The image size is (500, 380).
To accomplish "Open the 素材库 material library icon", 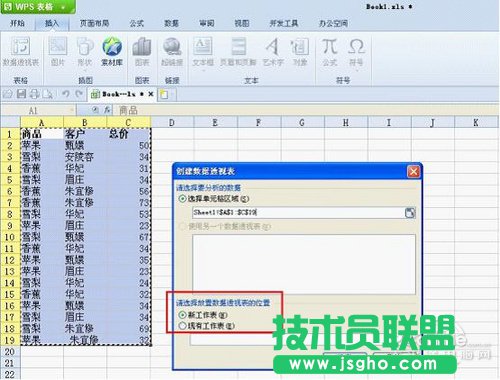I will coord(112,46).
